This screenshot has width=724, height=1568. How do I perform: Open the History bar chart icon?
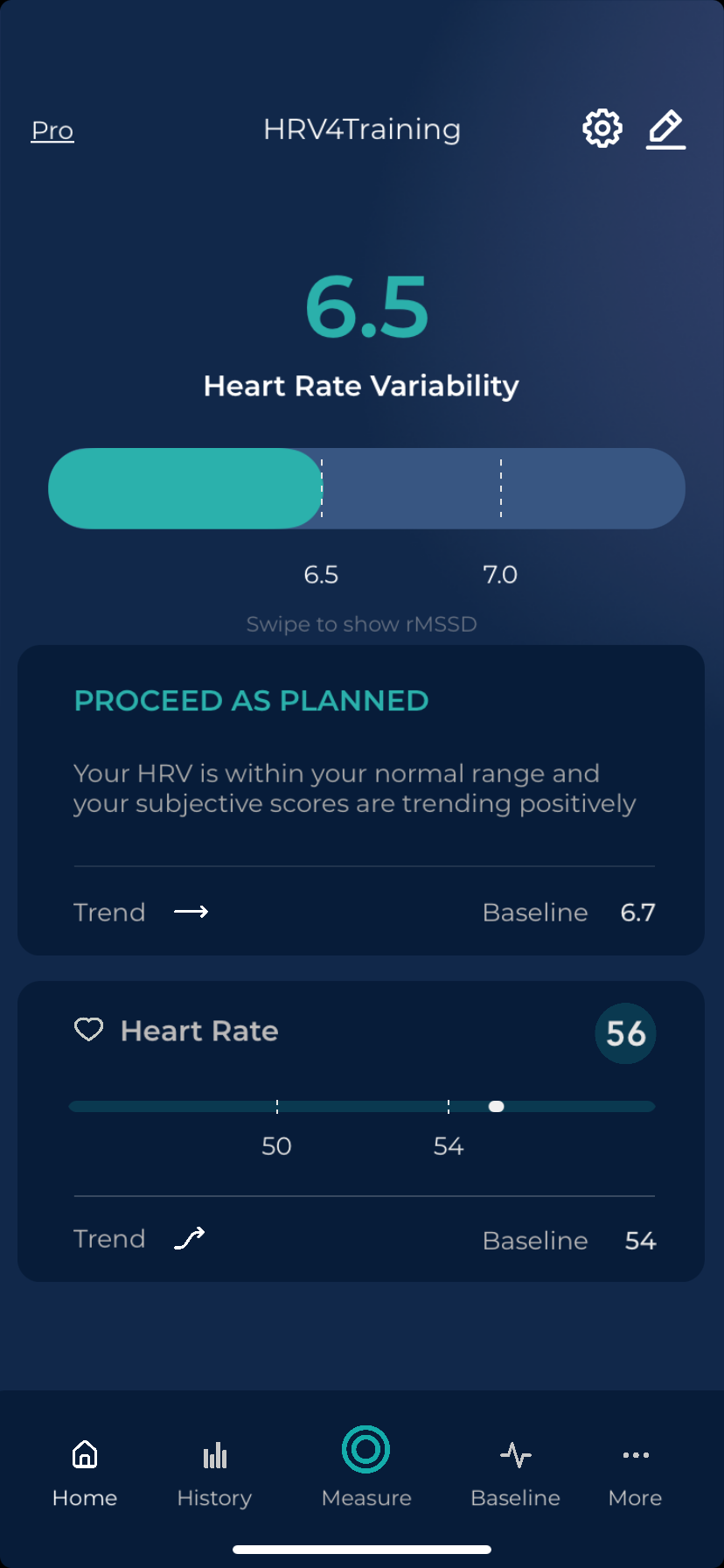click(x=215, y=1455)
